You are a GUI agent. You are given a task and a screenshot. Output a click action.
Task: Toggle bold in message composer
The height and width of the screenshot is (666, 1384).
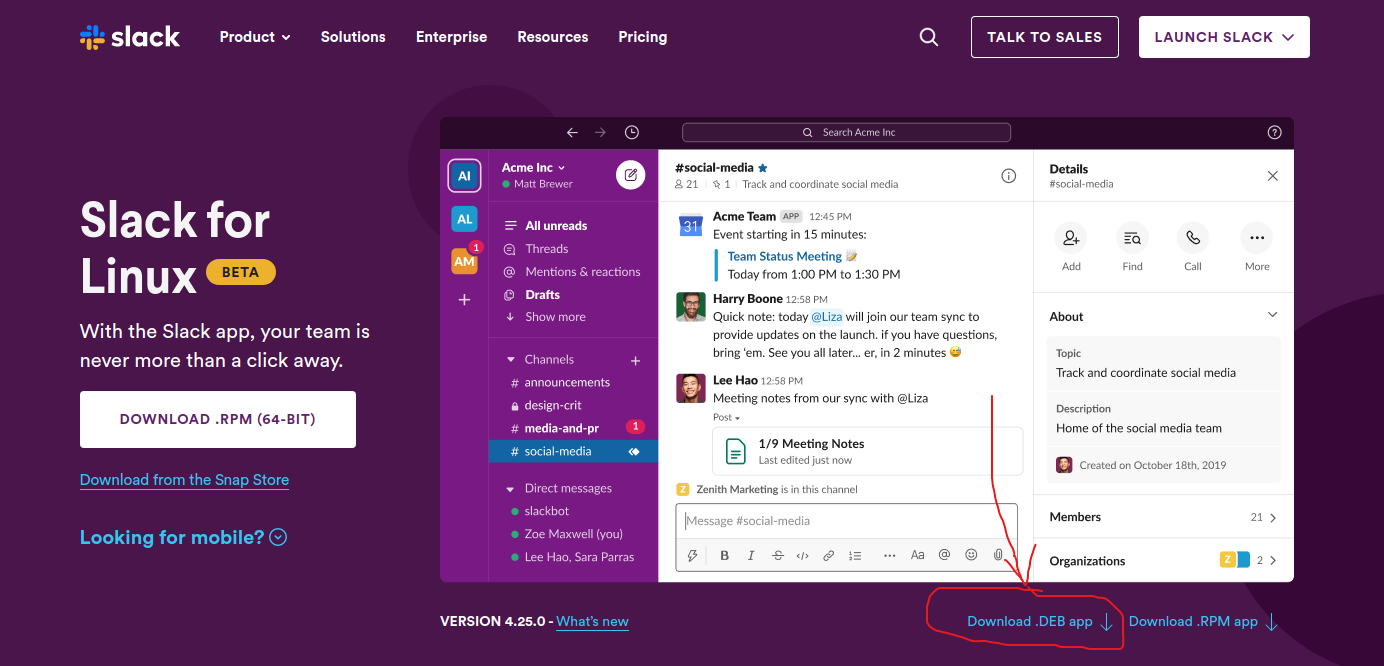(724, 555)
